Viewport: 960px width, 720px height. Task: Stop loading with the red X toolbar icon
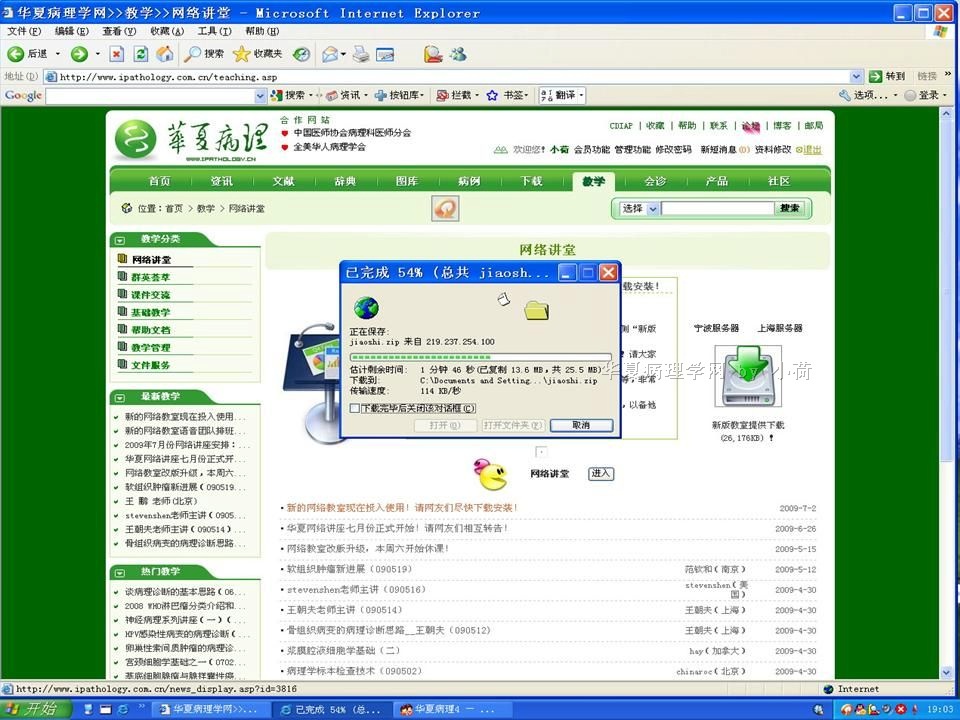tap(116, 54)
